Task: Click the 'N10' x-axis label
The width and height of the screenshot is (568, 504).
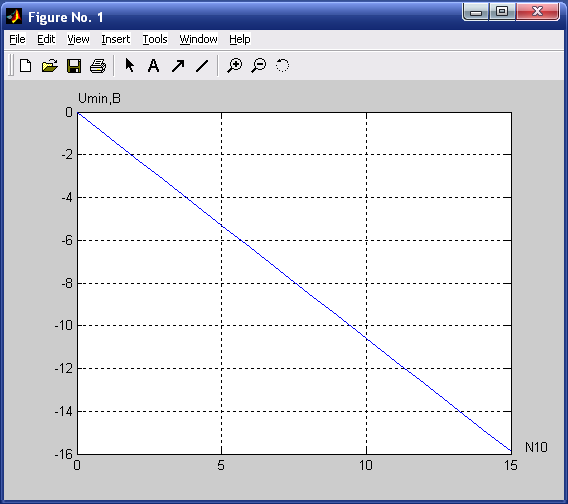Action: pyautogui.click(x=536, y=447)
